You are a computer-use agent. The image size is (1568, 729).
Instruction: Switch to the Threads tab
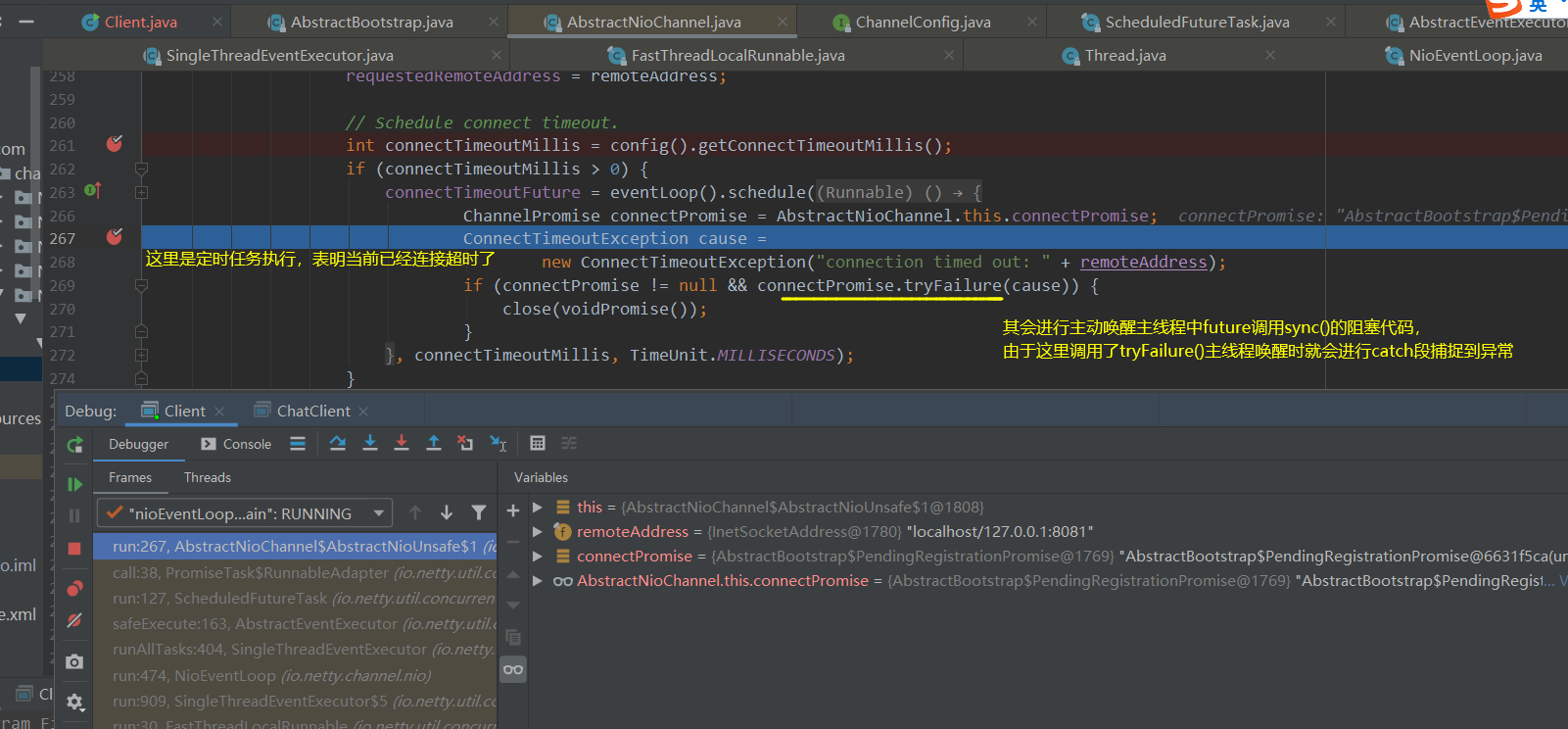click(208, 478)
